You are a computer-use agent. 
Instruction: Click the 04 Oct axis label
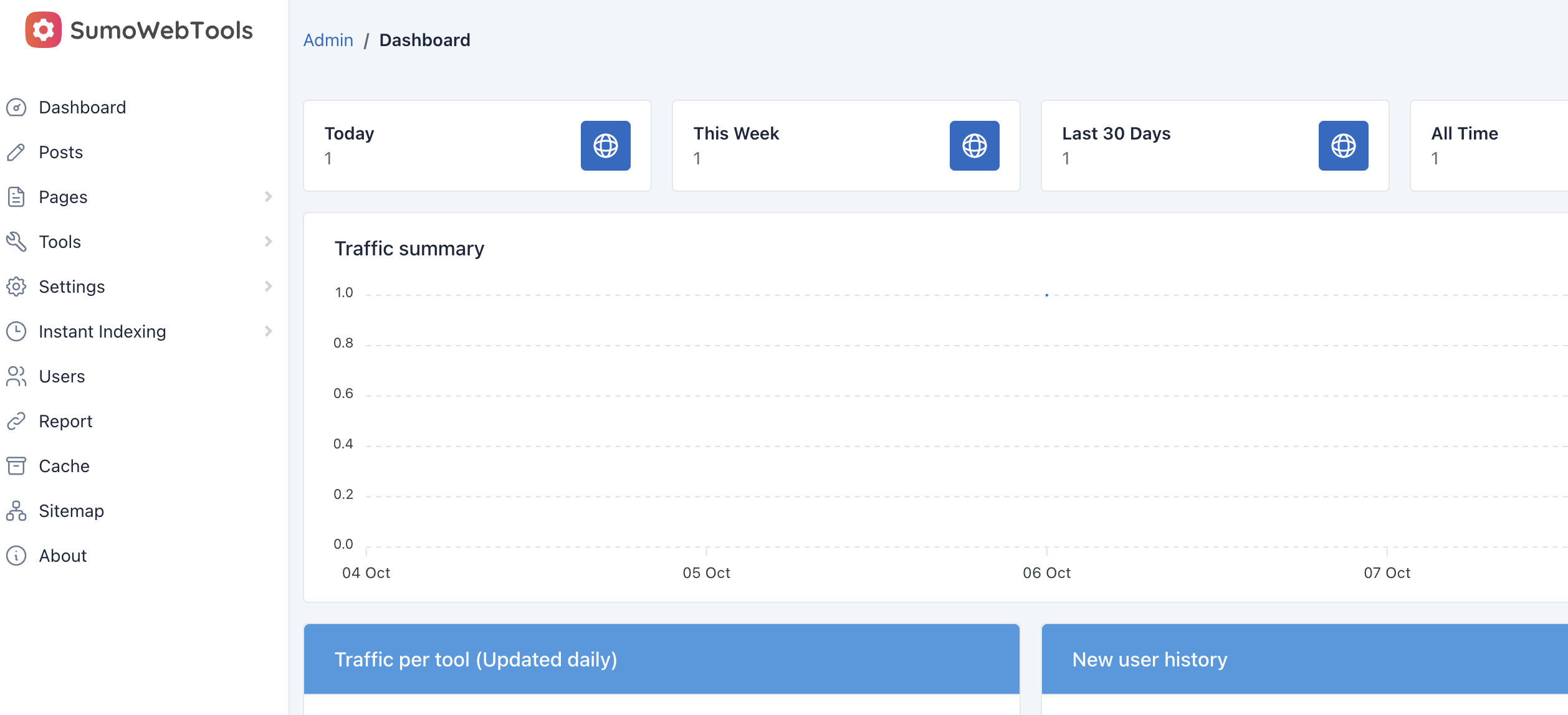coord(366,573)
